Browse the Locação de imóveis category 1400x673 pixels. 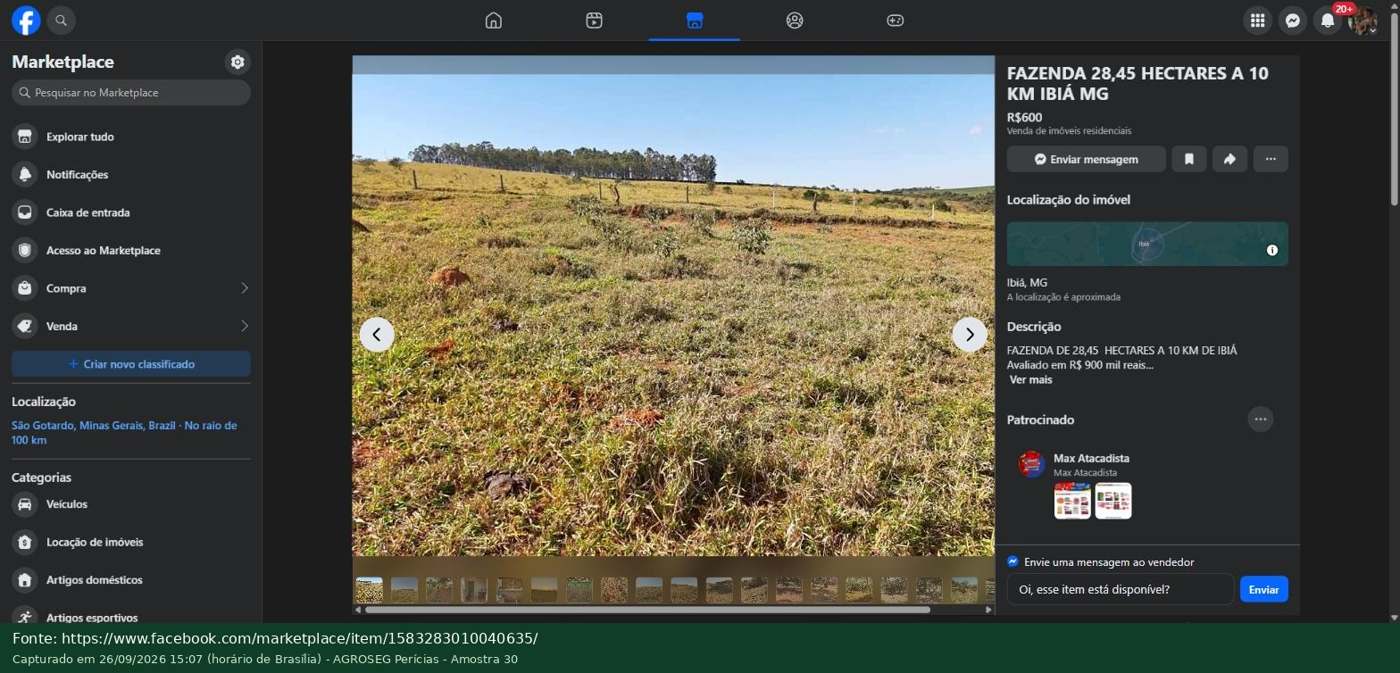tap(131, 542)
